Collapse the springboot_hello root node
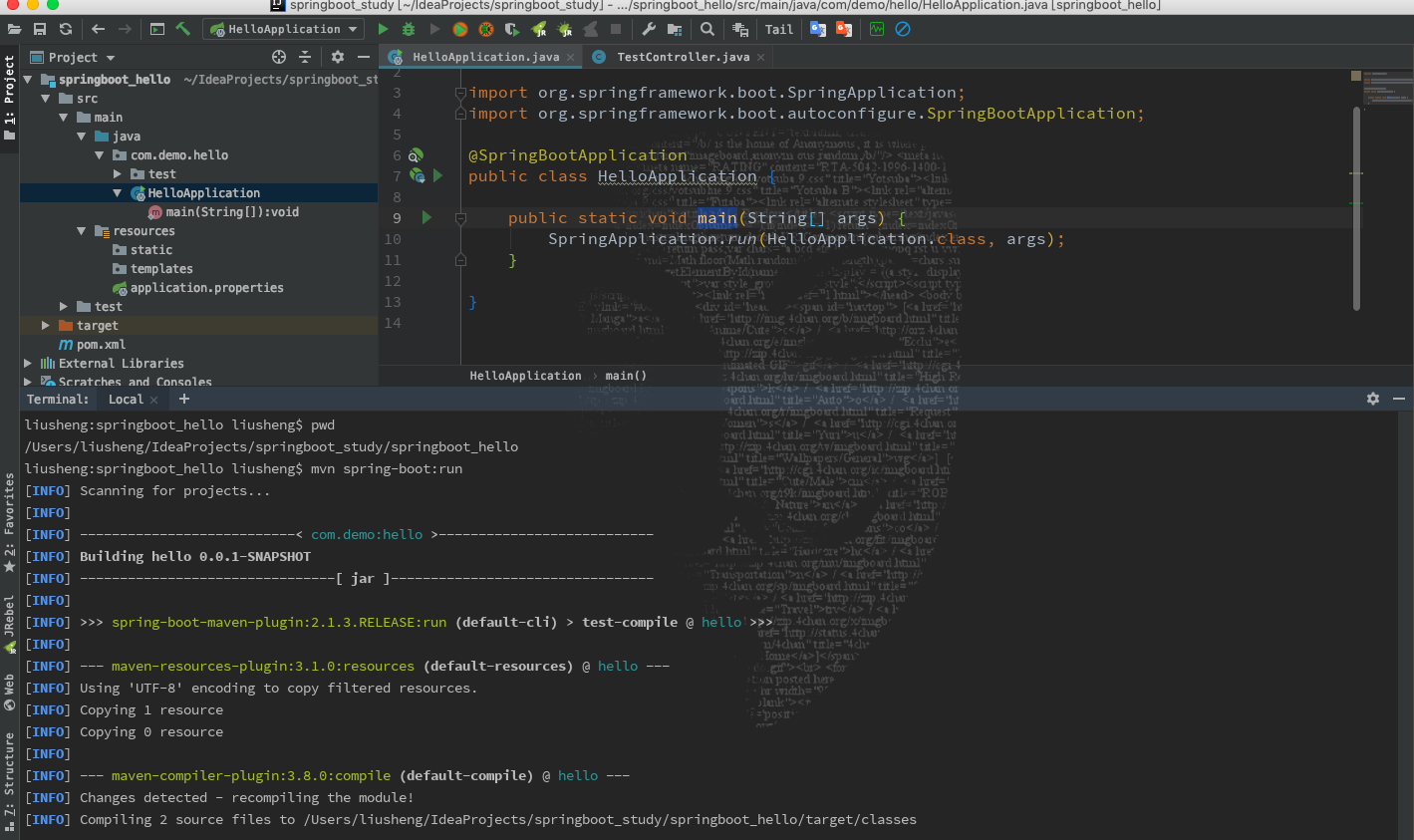 28,79
